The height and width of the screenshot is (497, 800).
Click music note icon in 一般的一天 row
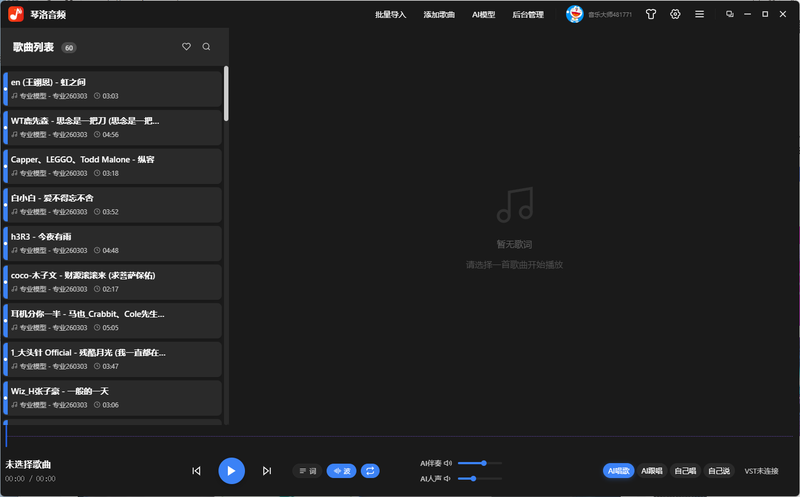[14, 405]
